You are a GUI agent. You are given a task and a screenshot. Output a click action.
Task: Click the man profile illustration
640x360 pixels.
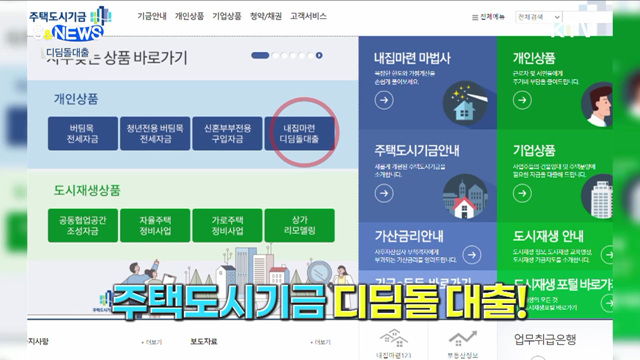point(597,104)
